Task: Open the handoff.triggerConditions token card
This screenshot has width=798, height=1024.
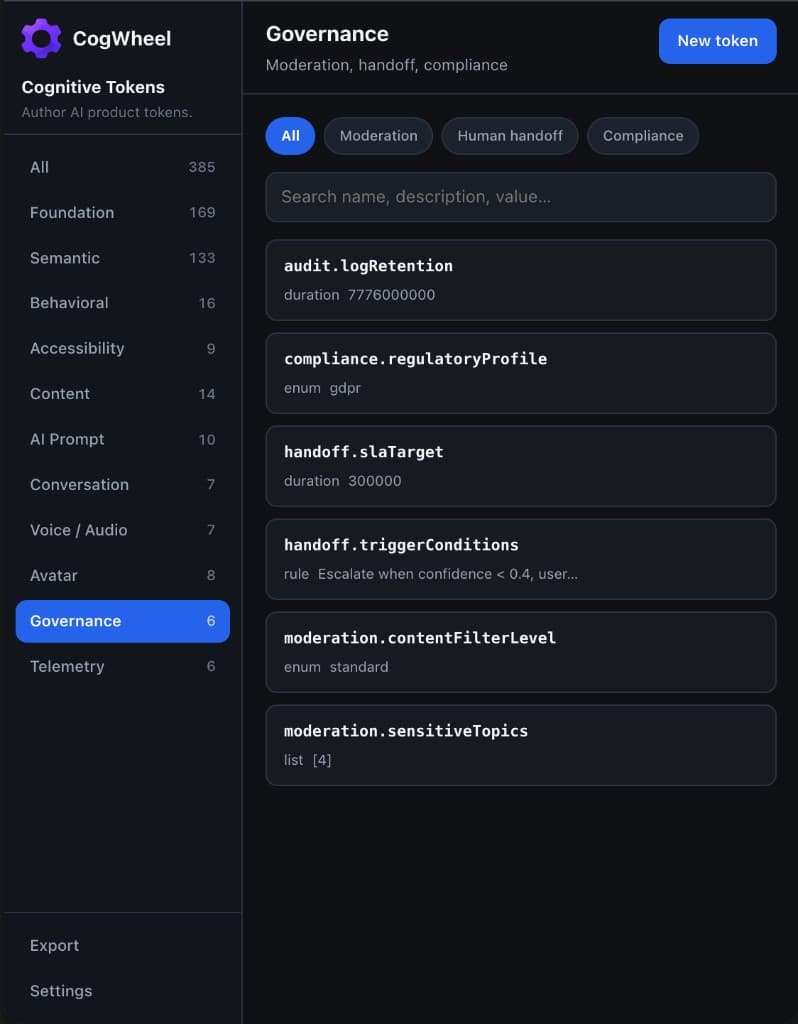Action: 520,560
